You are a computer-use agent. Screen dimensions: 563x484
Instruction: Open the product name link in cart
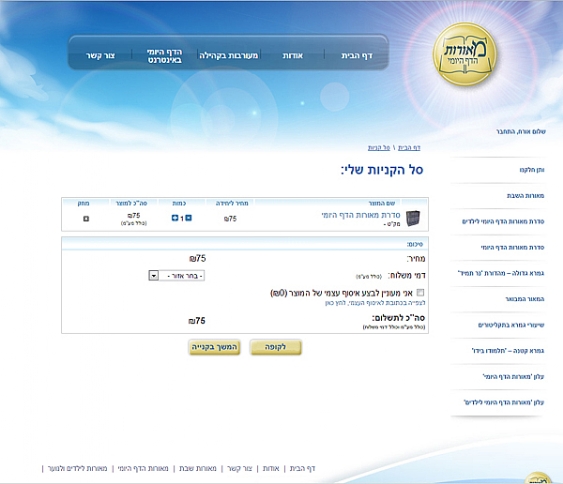point(361,215)
